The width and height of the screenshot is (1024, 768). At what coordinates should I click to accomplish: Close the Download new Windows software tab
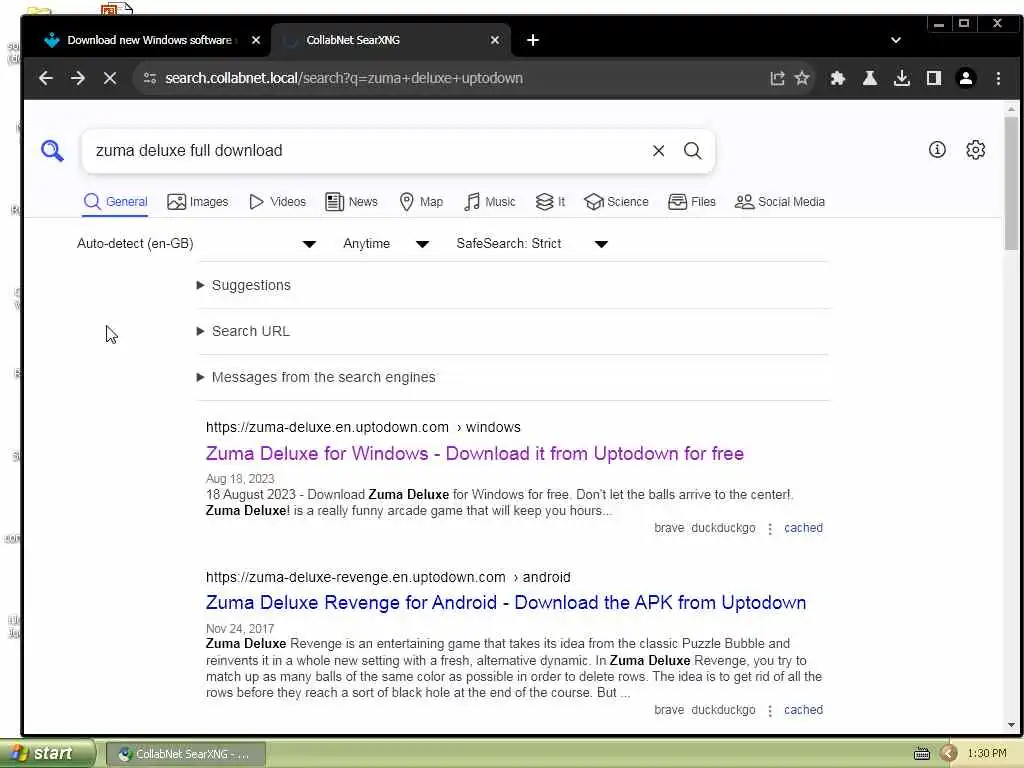[256, 40]
